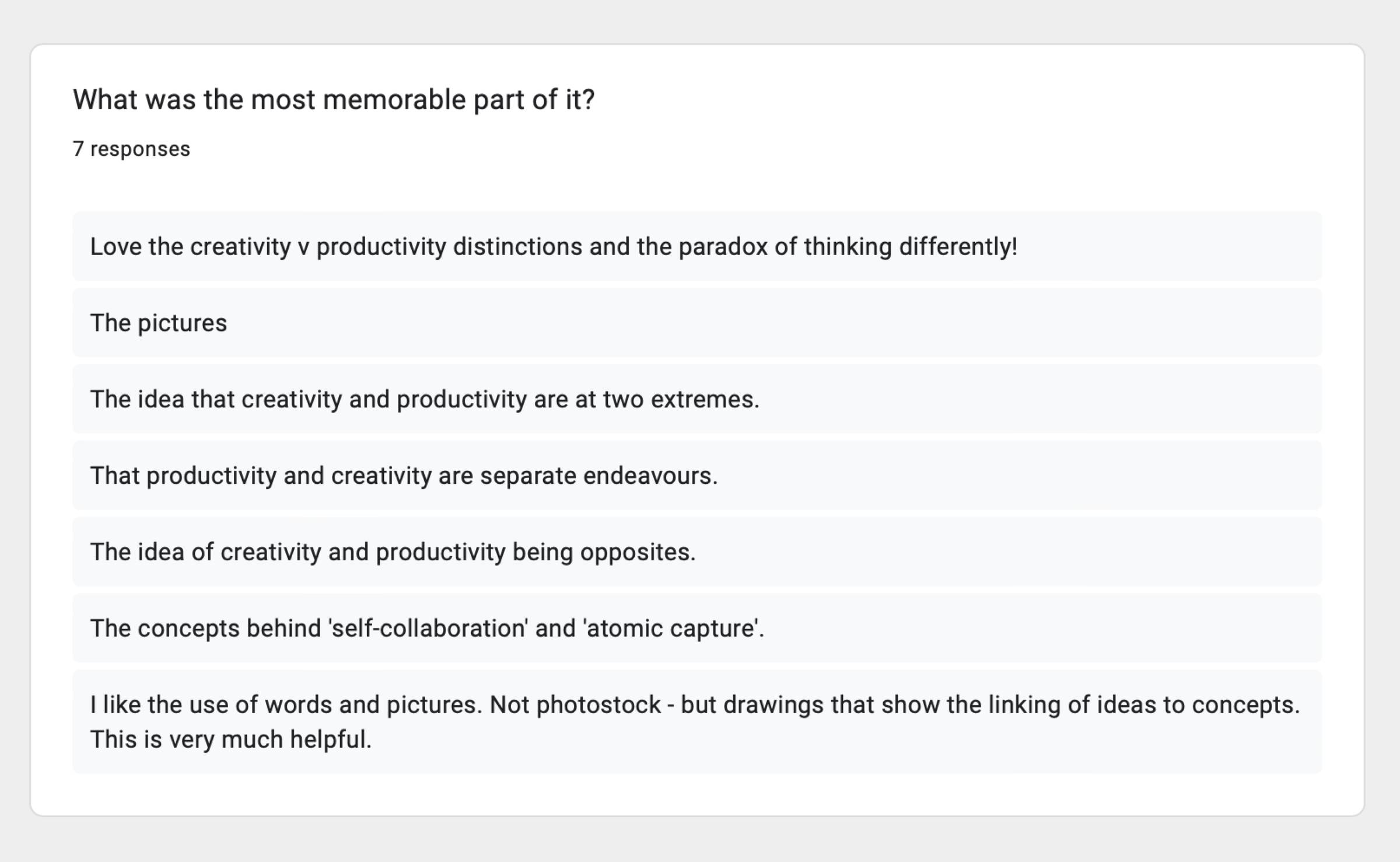Viewport: 1400px width, 862px height.
Task: Click the 'self-collaboration' and 'atomic capture' response
Action: (697, 629)
